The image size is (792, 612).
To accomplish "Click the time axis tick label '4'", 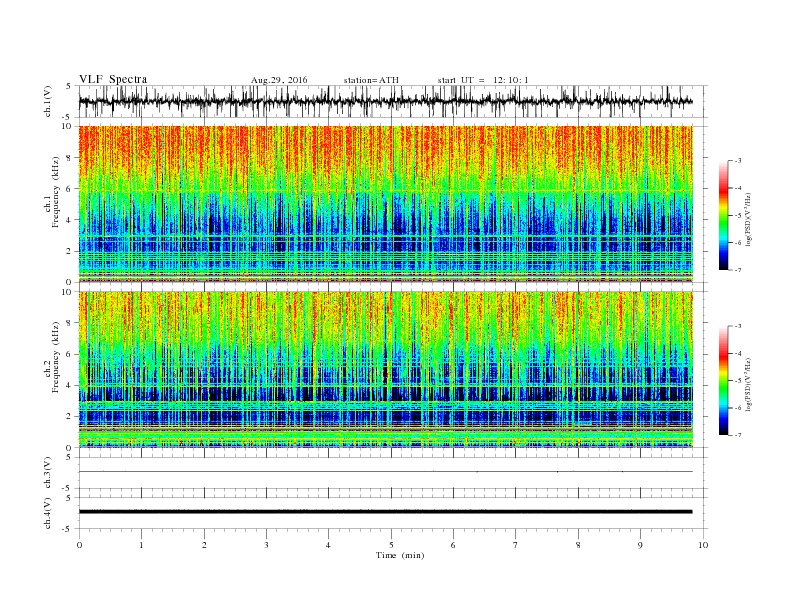I will tap(328, 545).
